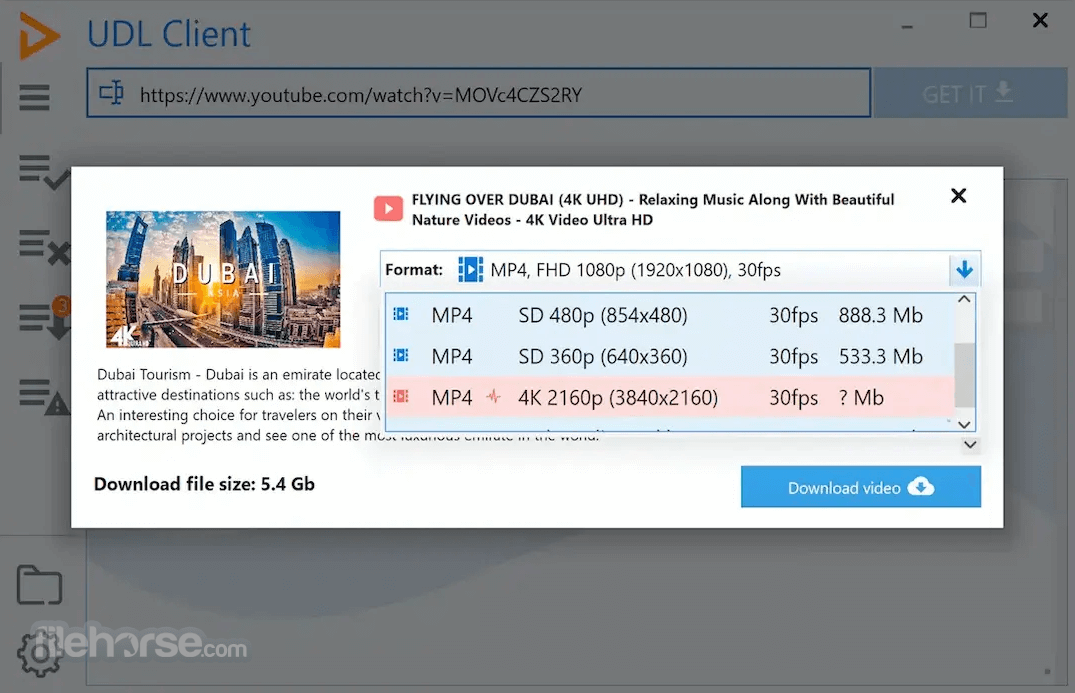Click the 533.3 Mb size value
The image size is (1075, 693).
tap(880, 356)
